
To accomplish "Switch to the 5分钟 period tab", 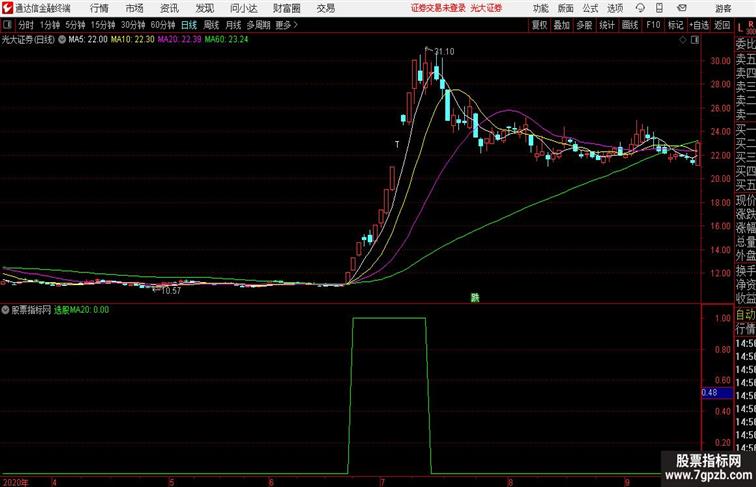I will 75,25.
